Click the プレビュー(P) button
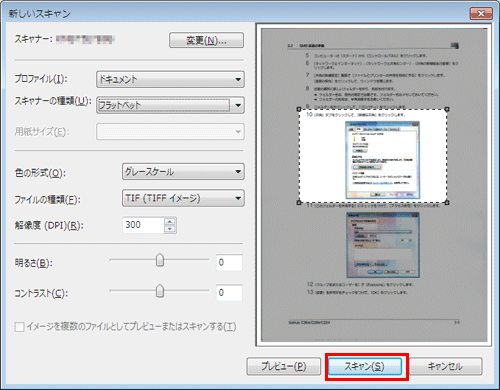500x390 pixels. click(x=284, y=366)
